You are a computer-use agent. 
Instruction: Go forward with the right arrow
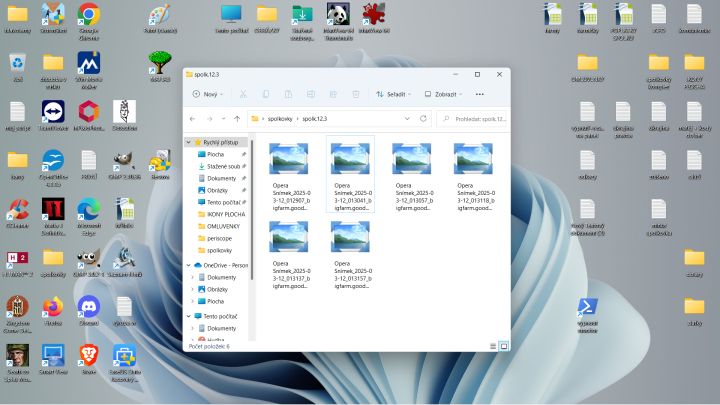[209, 119]
